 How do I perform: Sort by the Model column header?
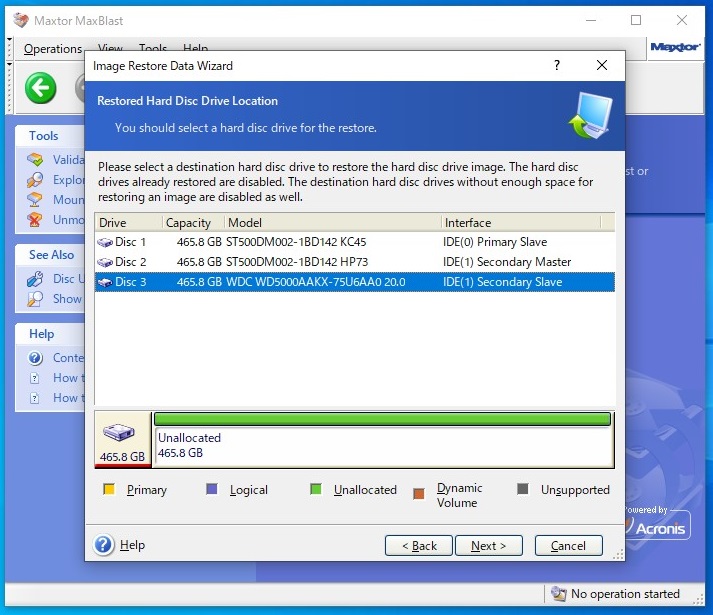333,222
